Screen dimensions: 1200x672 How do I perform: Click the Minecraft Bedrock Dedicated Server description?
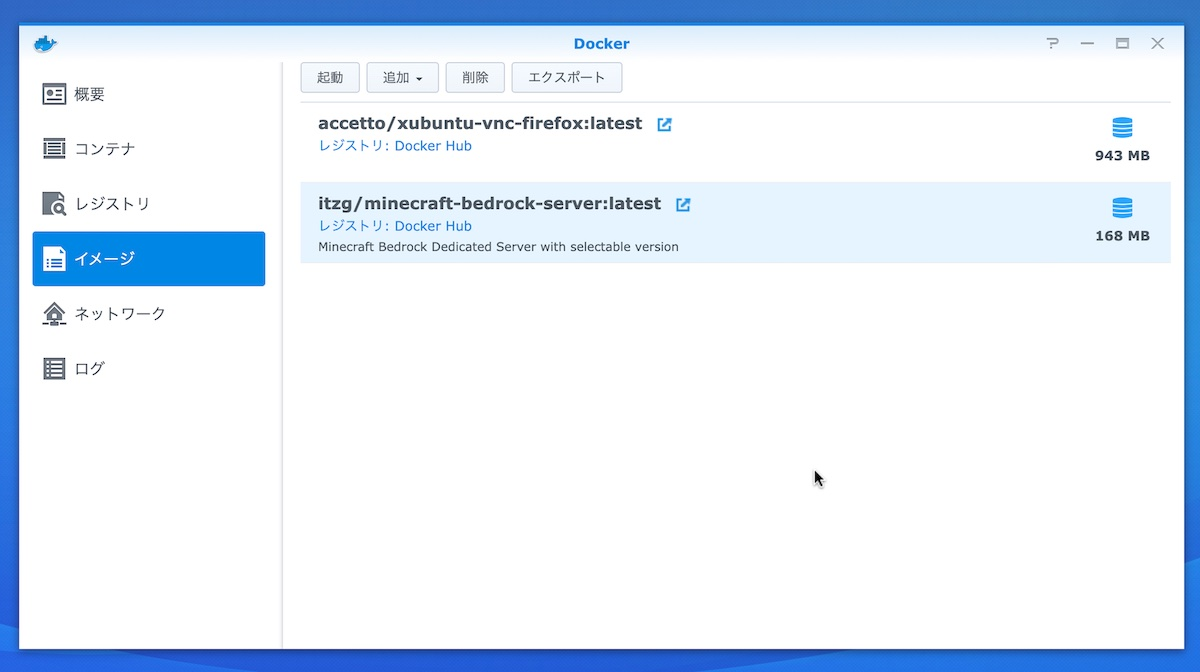coord(498,247)
